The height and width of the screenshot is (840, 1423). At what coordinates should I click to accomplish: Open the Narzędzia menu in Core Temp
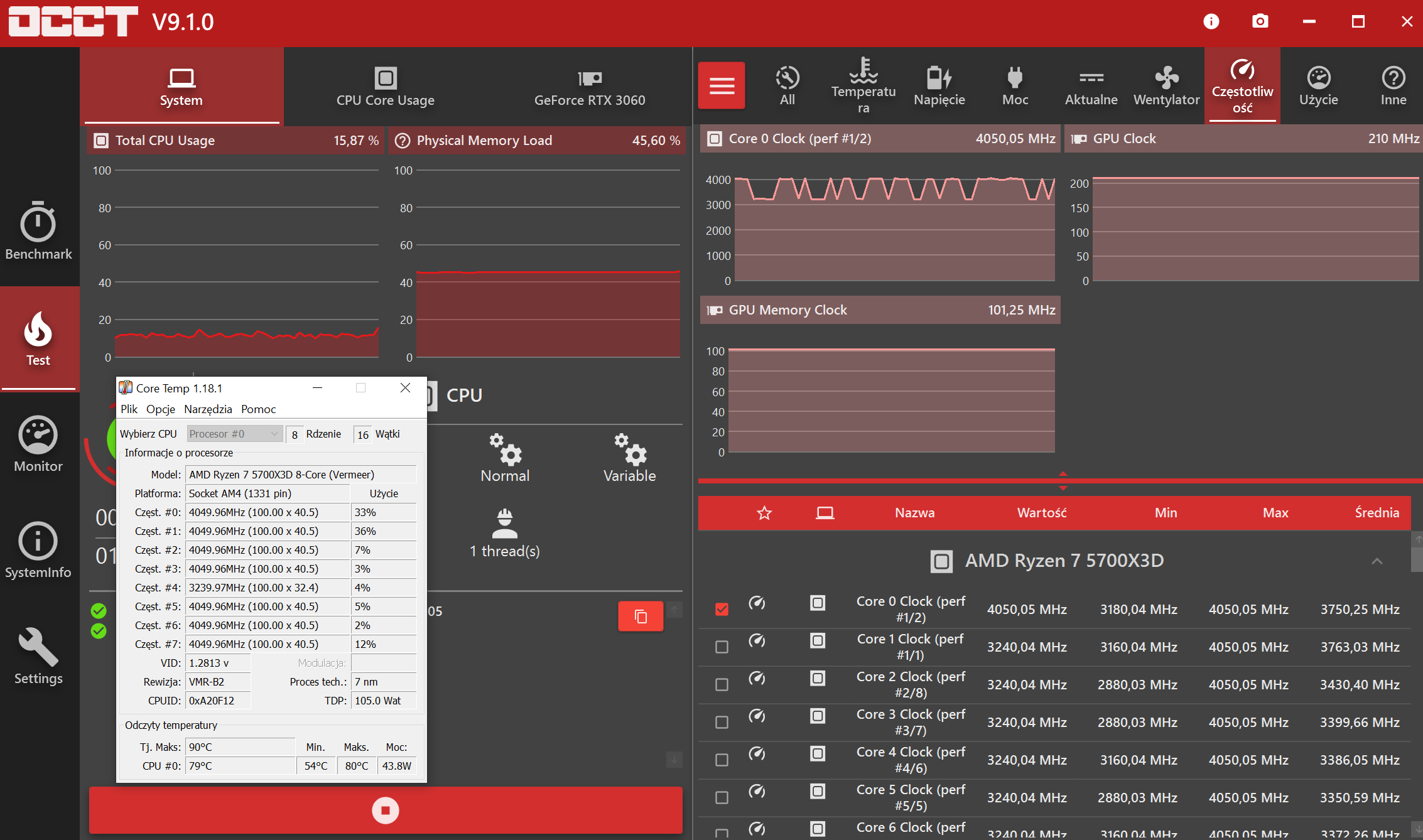point(208,409)
